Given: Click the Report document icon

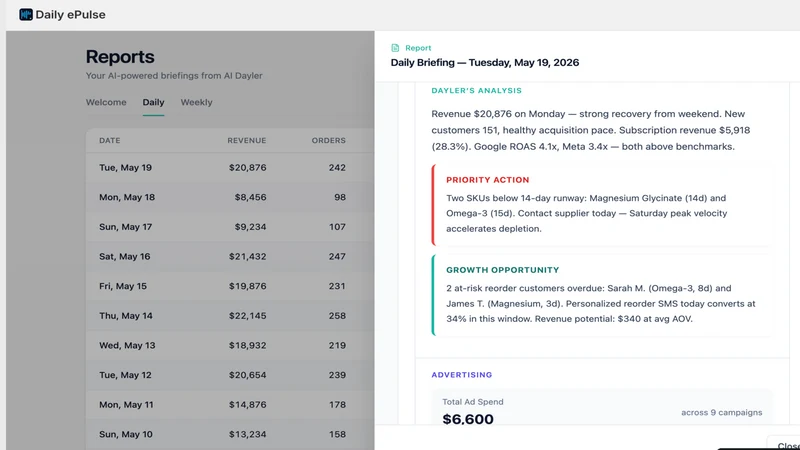Looking at the screenshot, I should point(395,48).
